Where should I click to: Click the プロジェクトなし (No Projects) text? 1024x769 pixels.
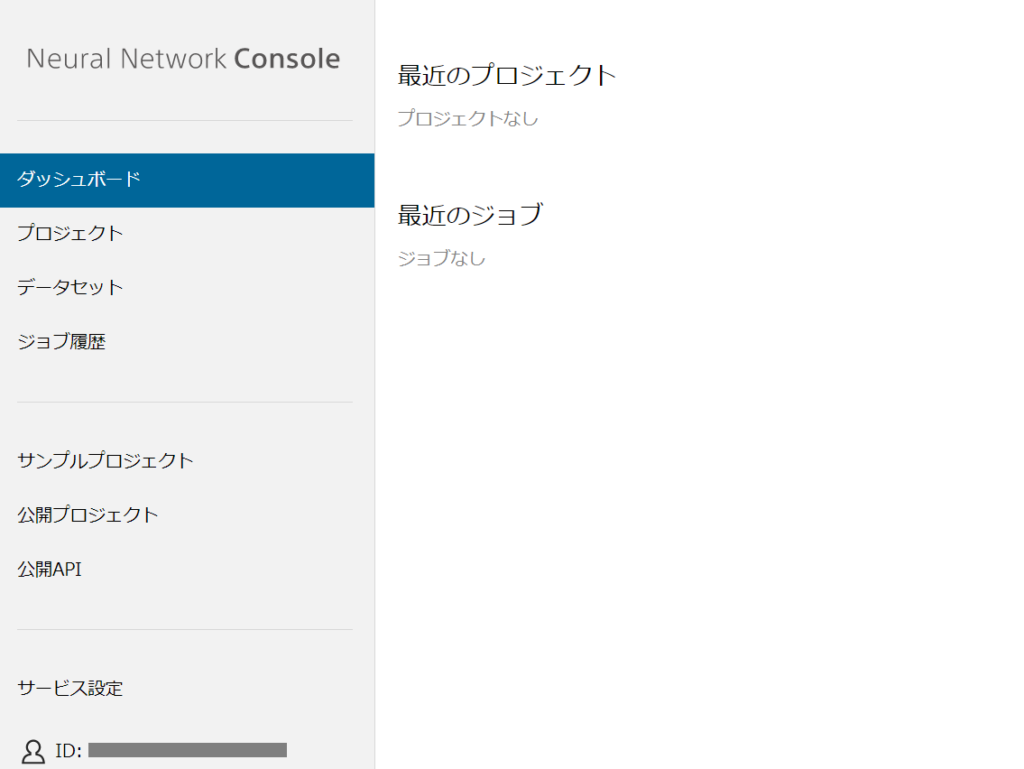[470, 118]
